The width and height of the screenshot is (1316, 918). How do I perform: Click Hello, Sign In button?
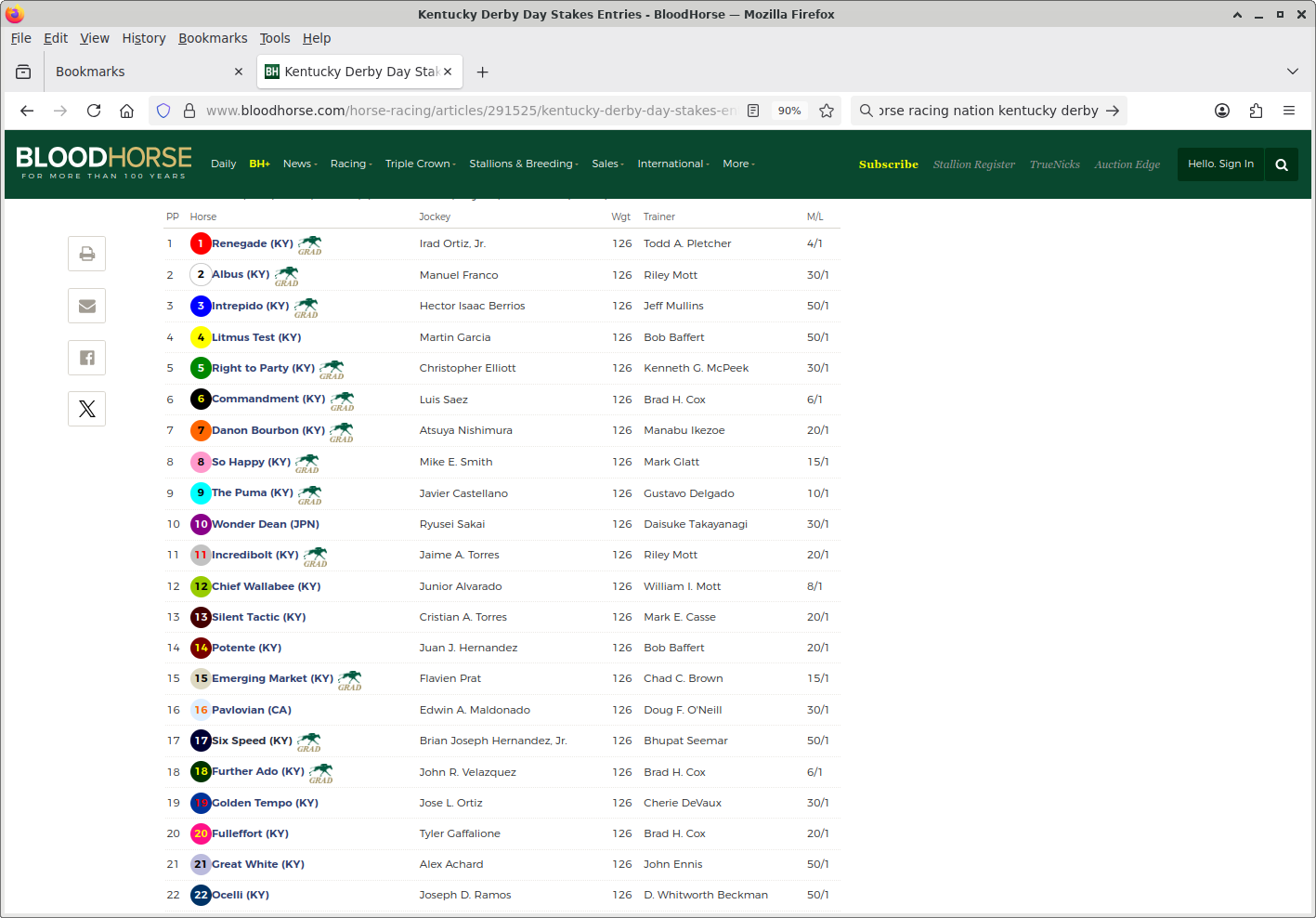pos(1220,164)
